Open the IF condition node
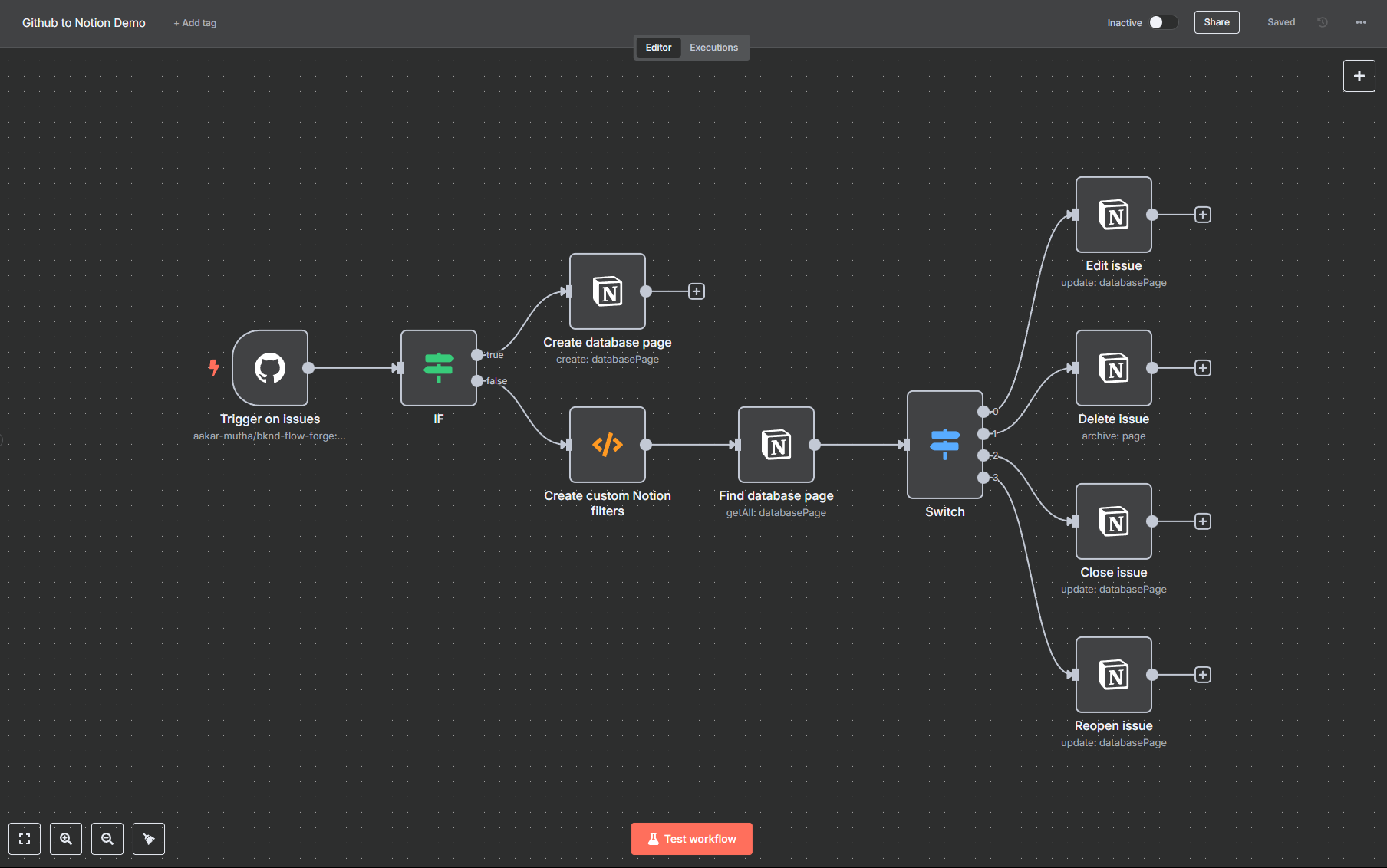The image size is (1387, 868). click(x=438, y=368)
